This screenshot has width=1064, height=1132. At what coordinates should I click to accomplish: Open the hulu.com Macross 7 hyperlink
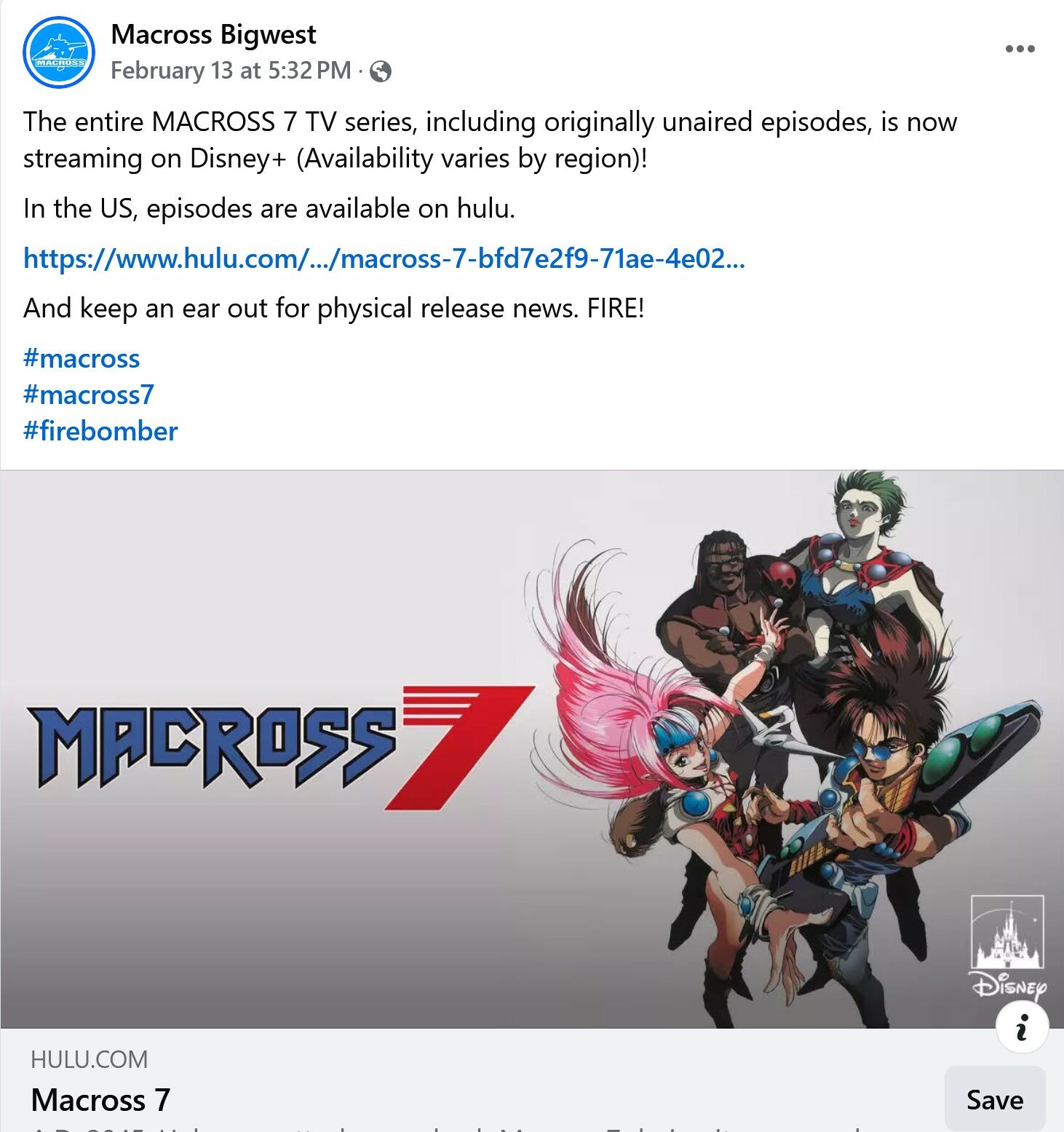(384, 258)
